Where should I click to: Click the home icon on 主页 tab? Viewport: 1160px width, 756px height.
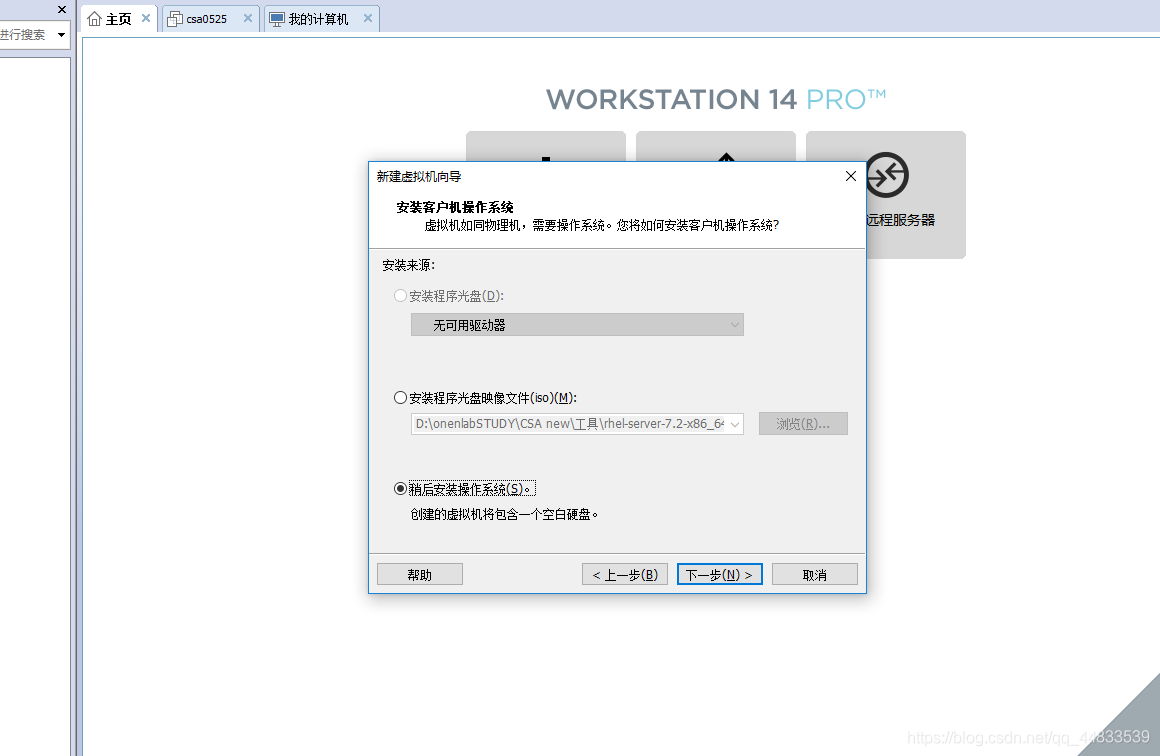(x=94, y=18)
